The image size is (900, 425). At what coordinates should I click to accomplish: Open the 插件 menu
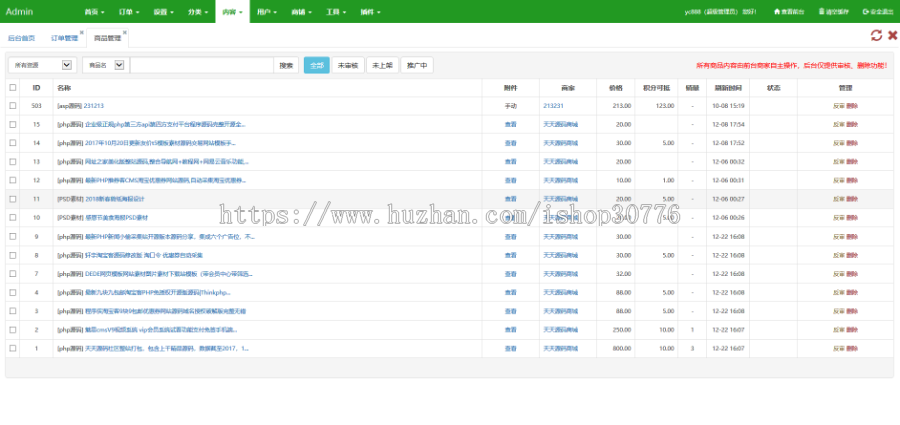(370, 11)
